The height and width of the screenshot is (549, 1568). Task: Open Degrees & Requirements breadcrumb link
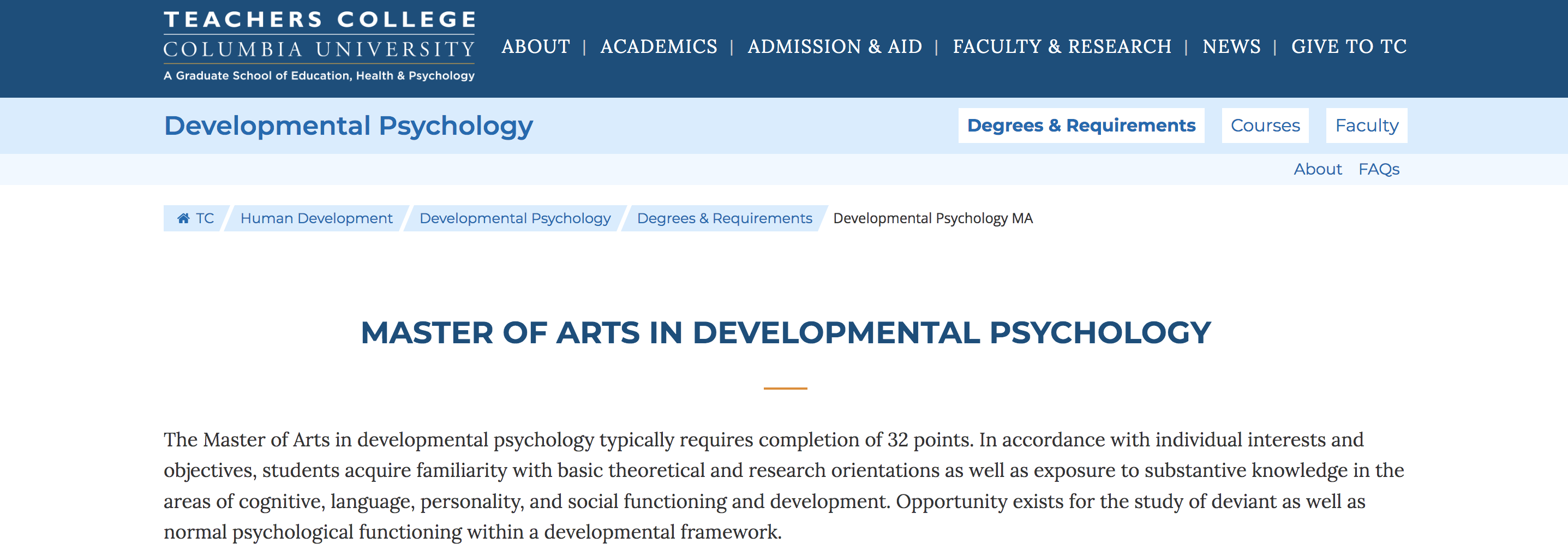tap(725, 218)
